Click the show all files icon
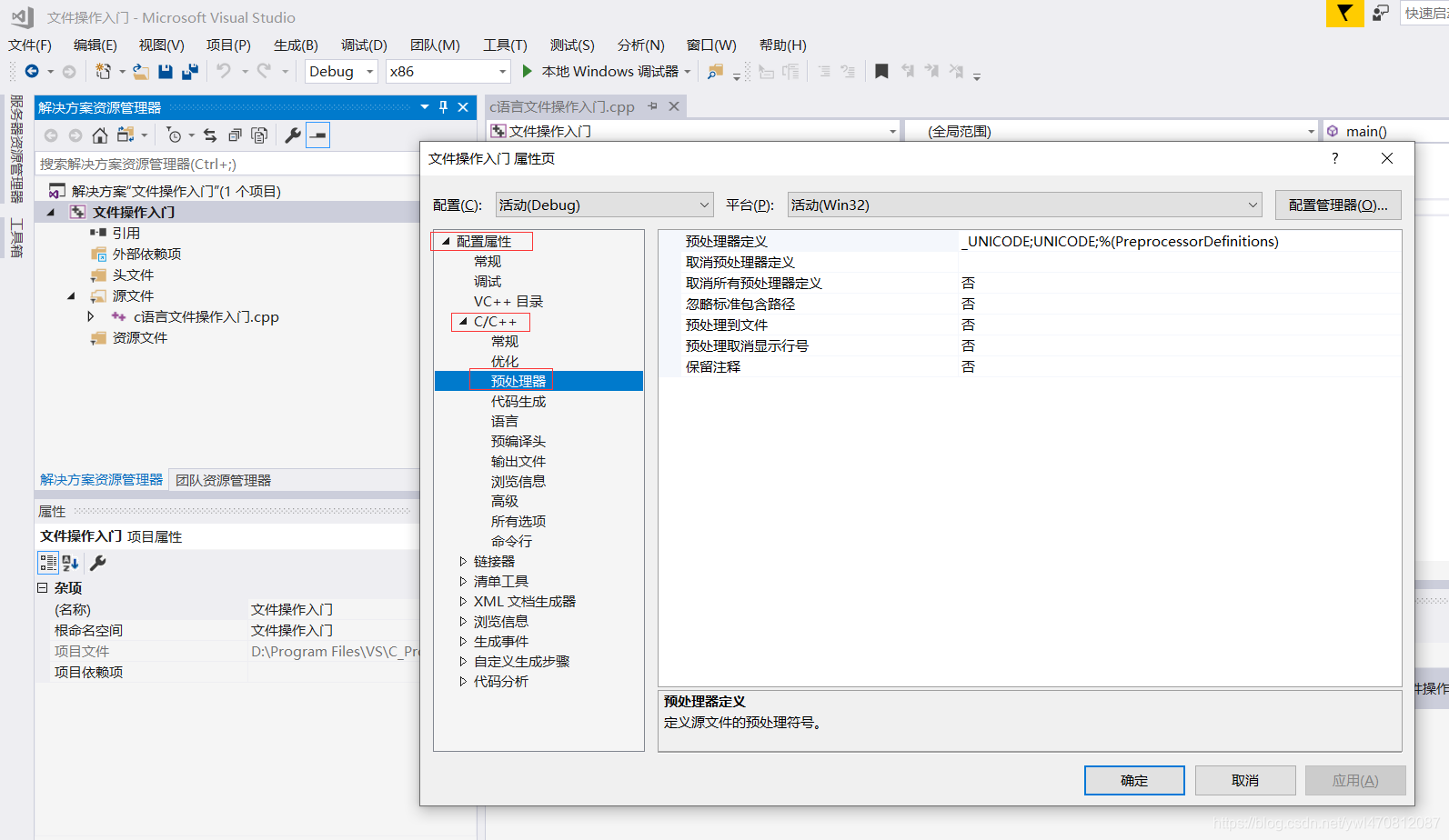The height and width of the screenshot is (840, 1449). (259, 135)
